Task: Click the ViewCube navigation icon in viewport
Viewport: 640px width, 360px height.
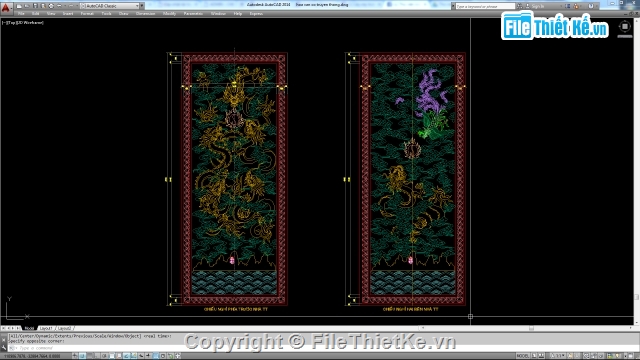Action: [x=624, y=27]
